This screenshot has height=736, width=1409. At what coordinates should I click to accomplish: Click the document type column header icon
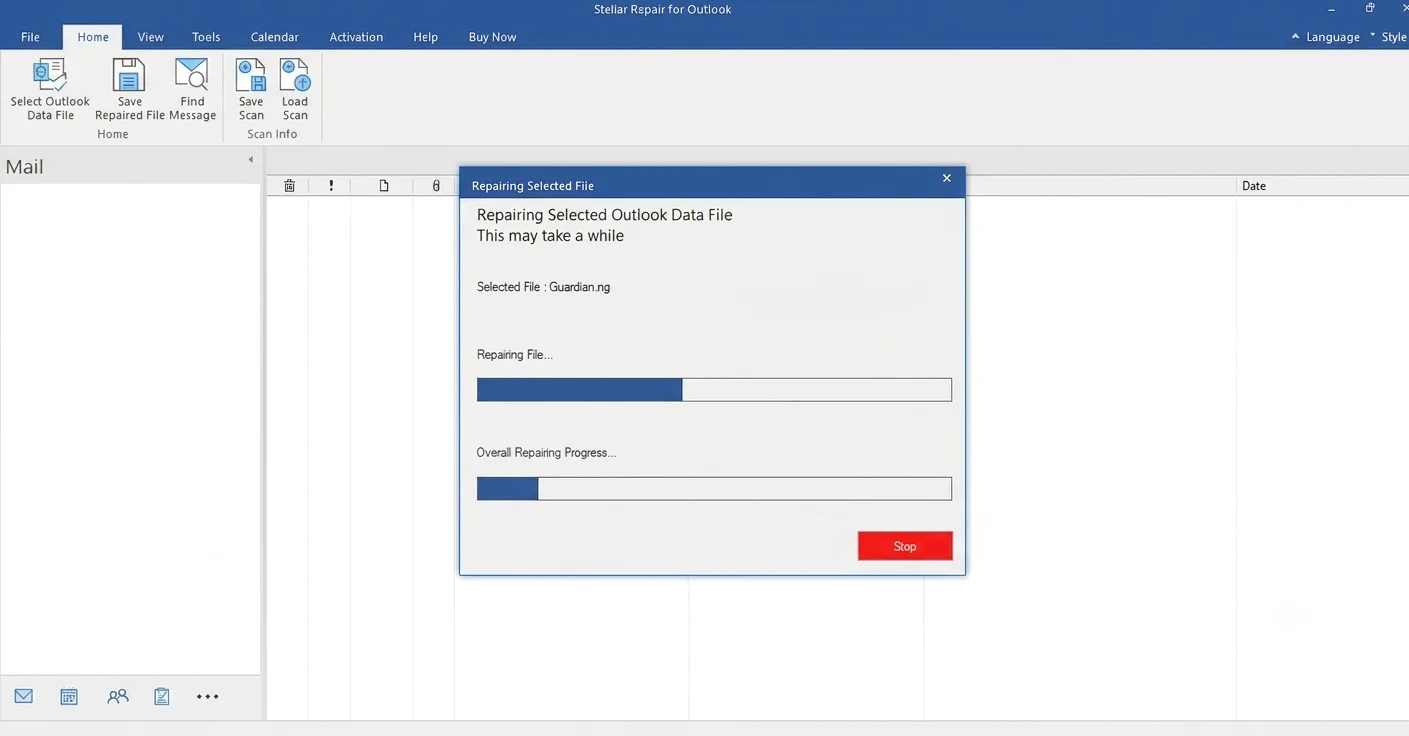[384, 186]
